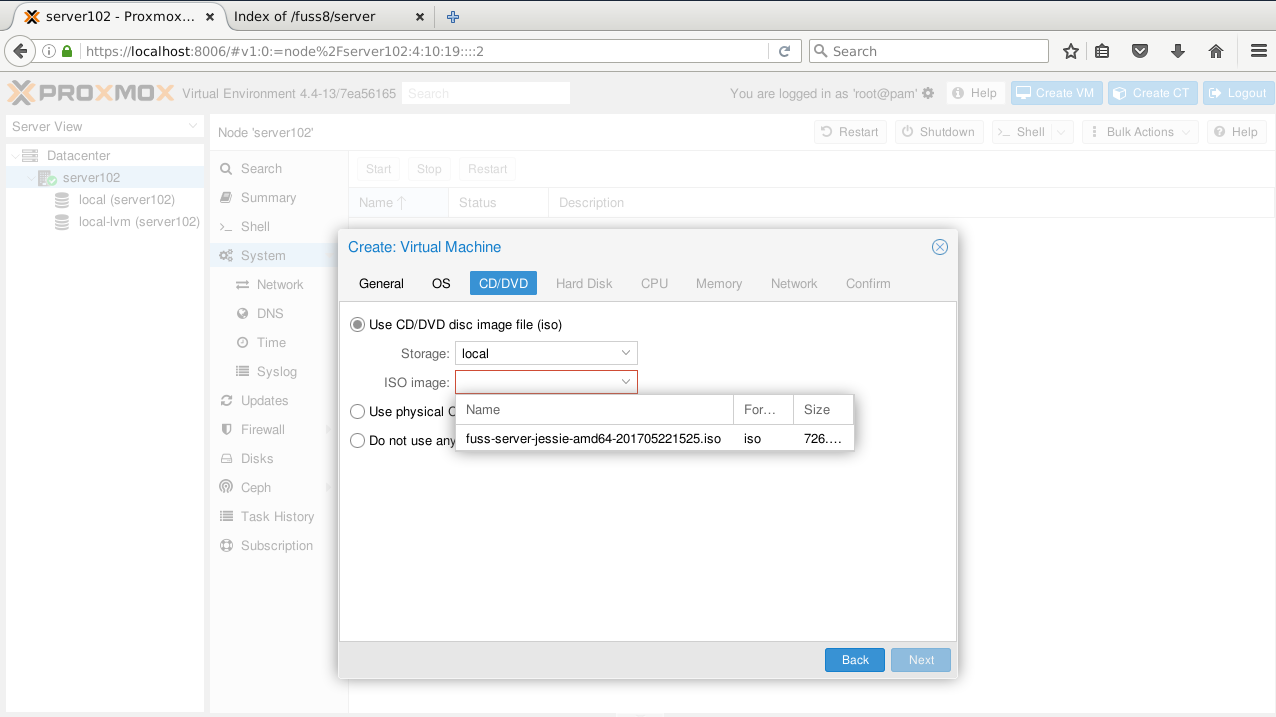Click the site info icon in address bar
The width and height of the screenshot is (1276, 717).
[x=49, y=51]
